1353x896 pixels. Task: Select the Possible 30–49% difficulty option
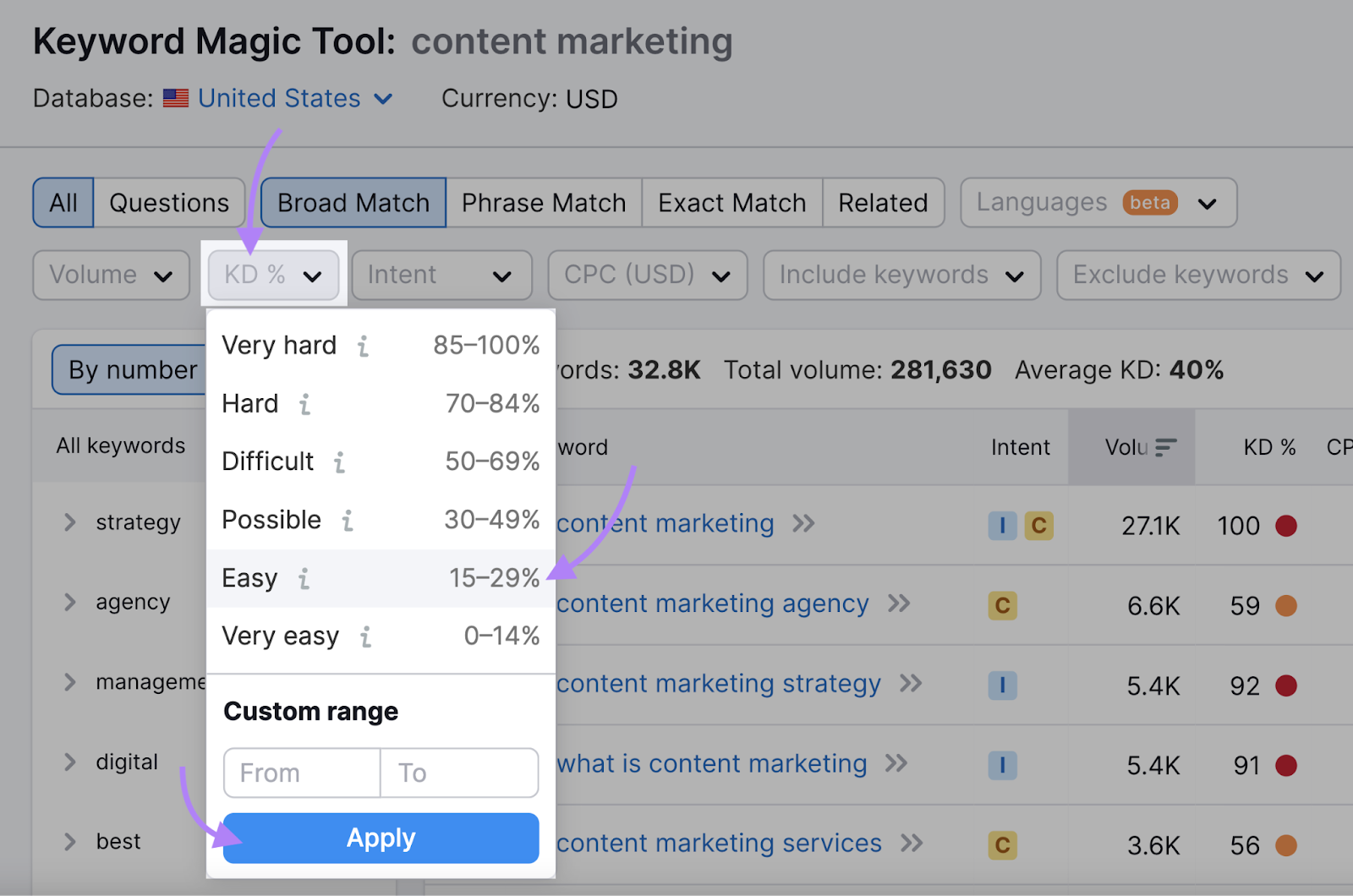[381, 520]
